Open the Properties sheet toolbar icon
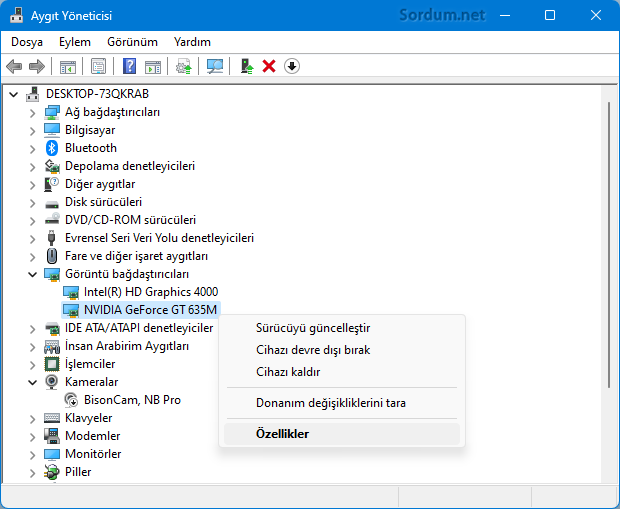The image size is (620, 509). point(98,66)
